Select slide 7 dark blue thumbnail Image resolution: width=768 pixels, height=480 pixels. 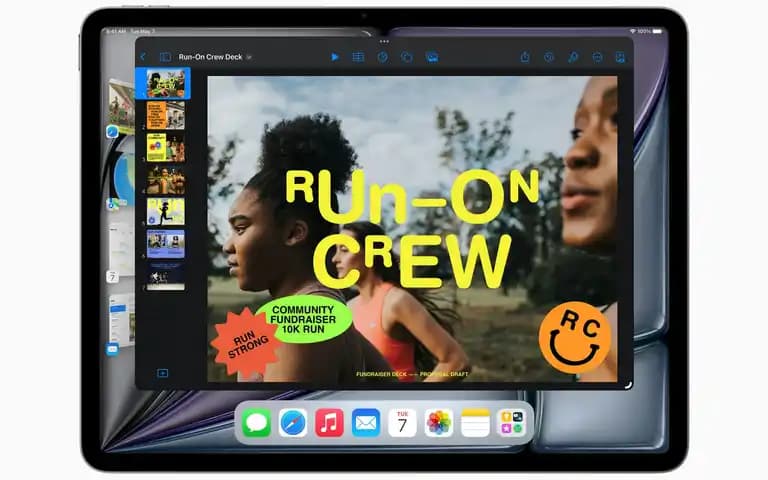[166, 276]
